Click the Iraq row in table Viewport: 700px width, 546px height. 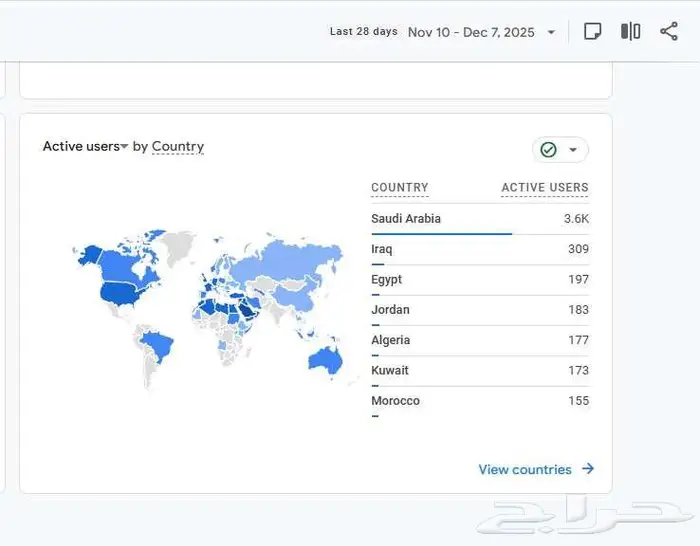point(382,249)
